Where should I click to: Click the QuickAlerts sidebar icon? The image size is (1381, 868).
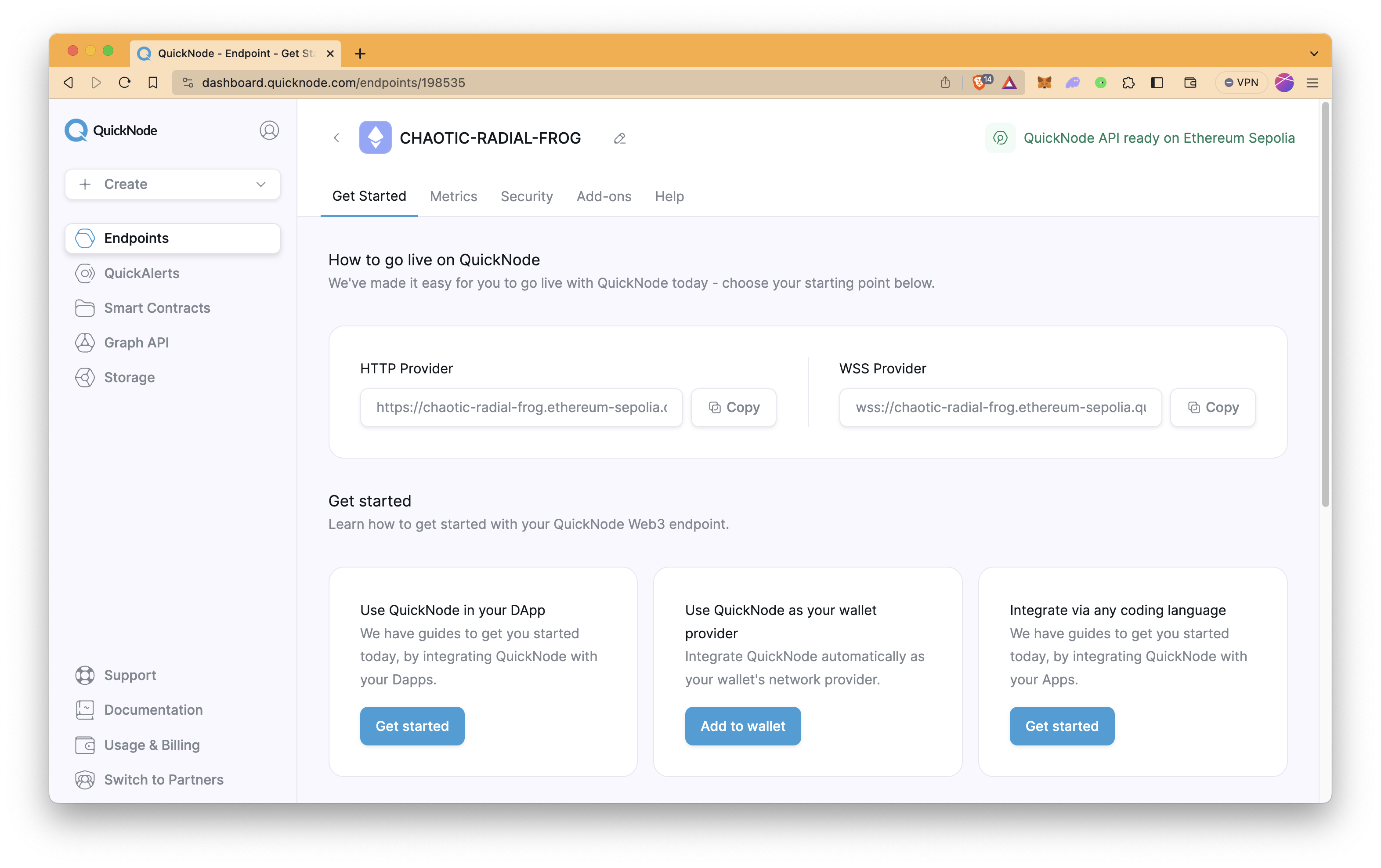[x=85, y=273]
